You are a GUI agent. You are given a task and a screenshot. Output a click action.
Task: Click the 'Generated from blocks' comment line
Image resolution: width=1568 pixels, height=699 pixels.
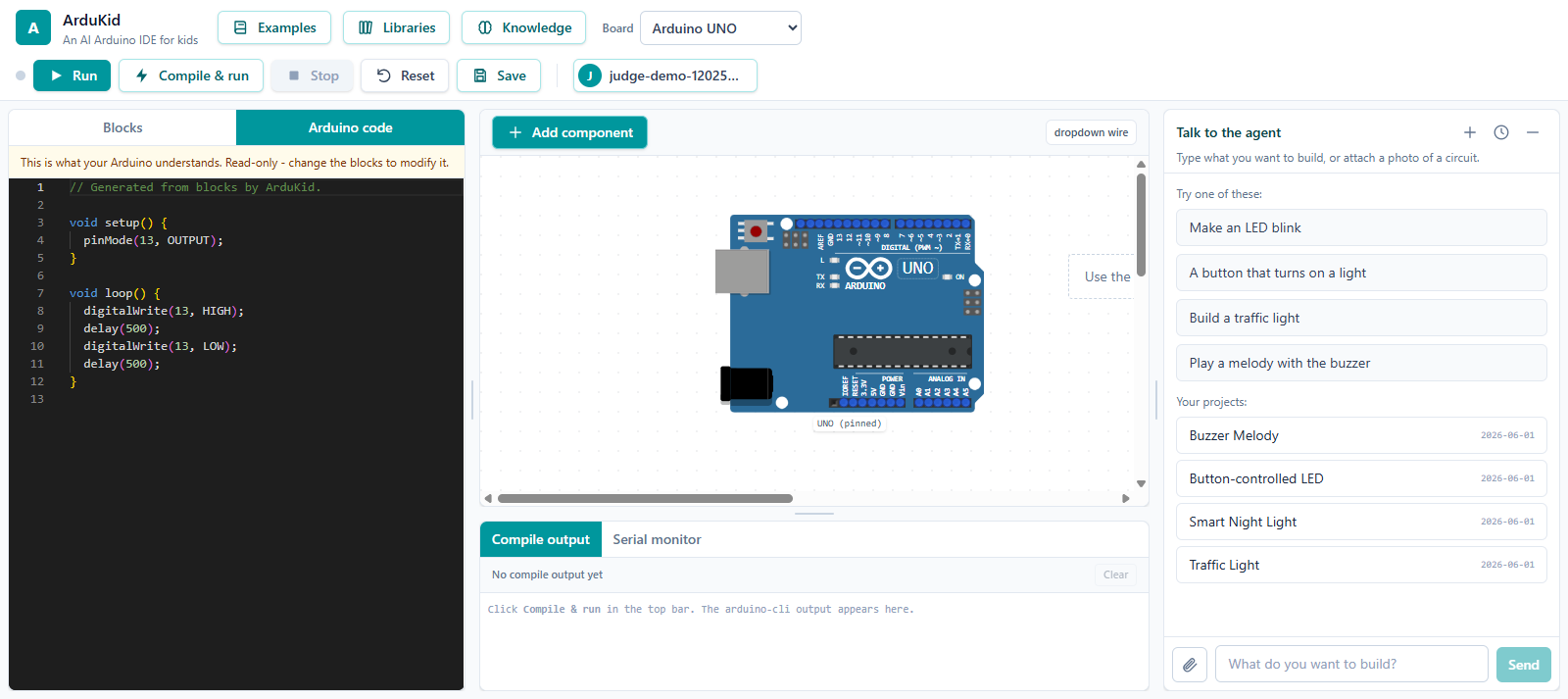195,187
